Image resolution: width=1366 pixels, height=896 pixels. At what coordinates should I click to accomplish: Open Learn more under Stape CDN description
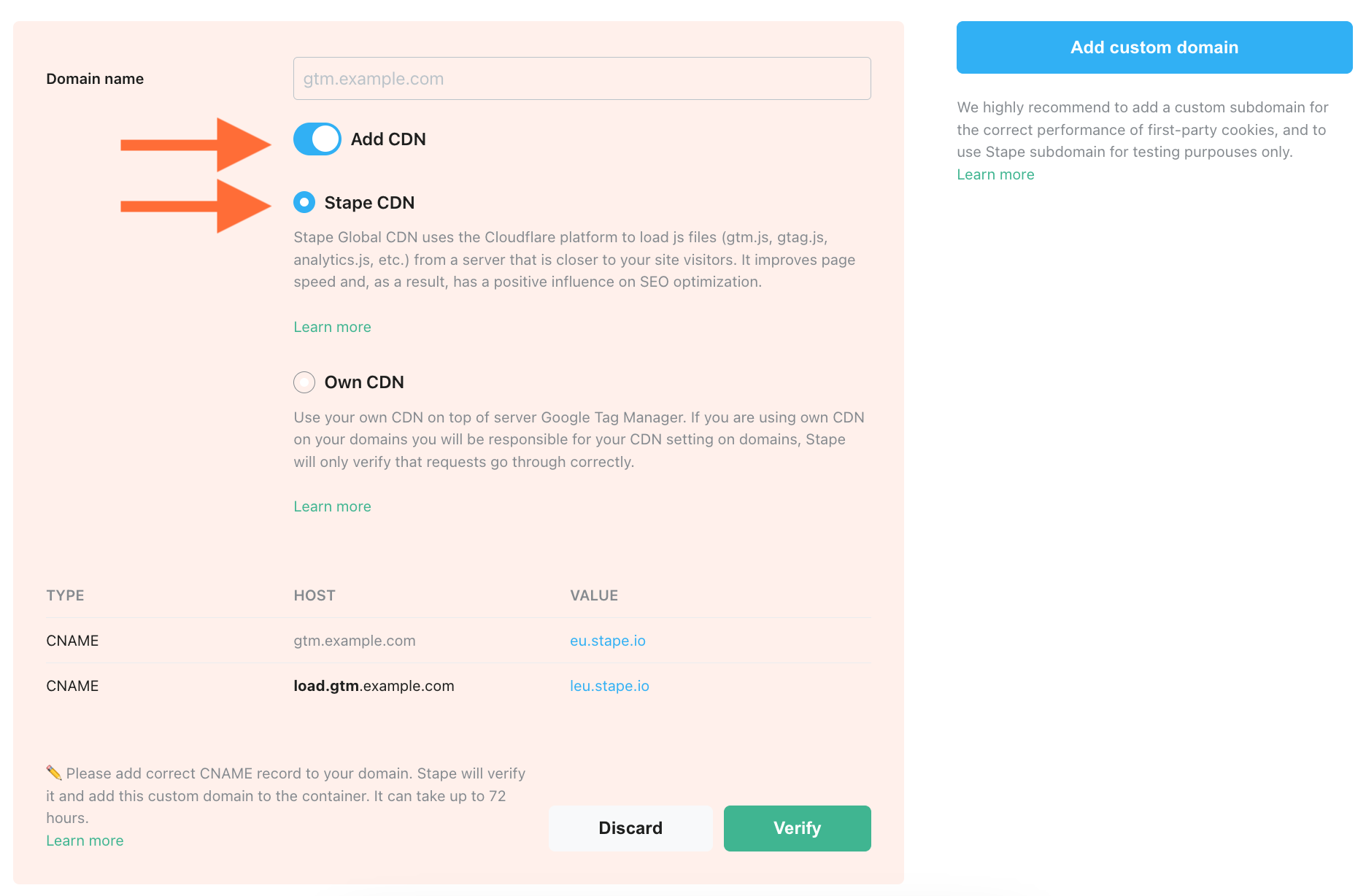(x=332, y=327)
